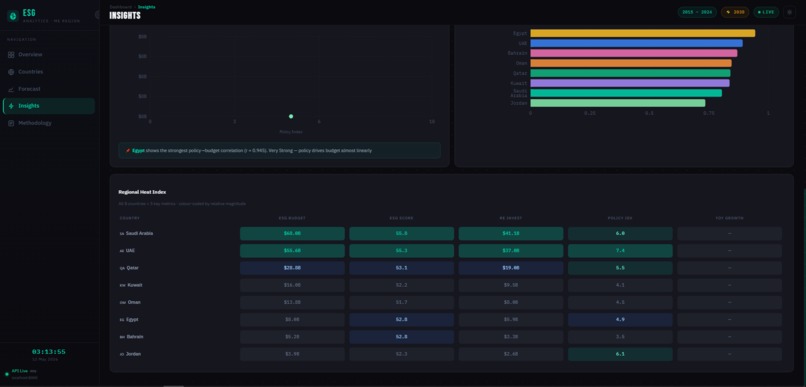This screenshot has height=387, width=806.
Task: Click the Insights bolt icon in sidebar
Action: click(11, 106)
